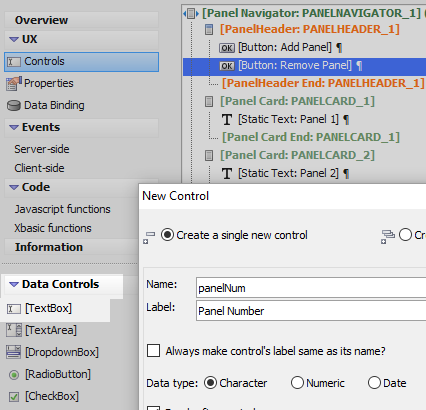The width and height of the screenshot is (426, 410).
Task: Select the 'Button: Add Panel' tree entry
Action: pyautogui.click(x=285, y=47)
